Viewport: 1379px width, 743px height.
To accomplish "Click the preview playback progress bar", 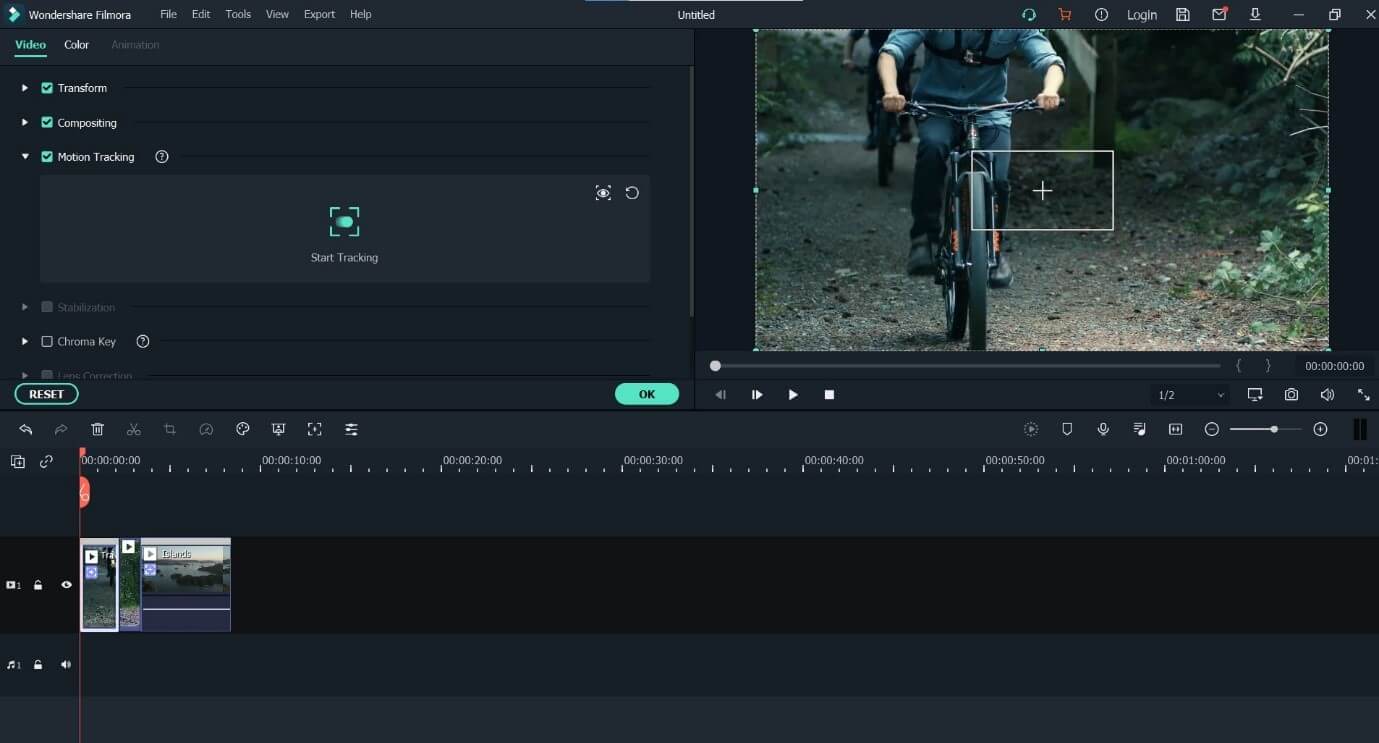I will coord(965,366).
